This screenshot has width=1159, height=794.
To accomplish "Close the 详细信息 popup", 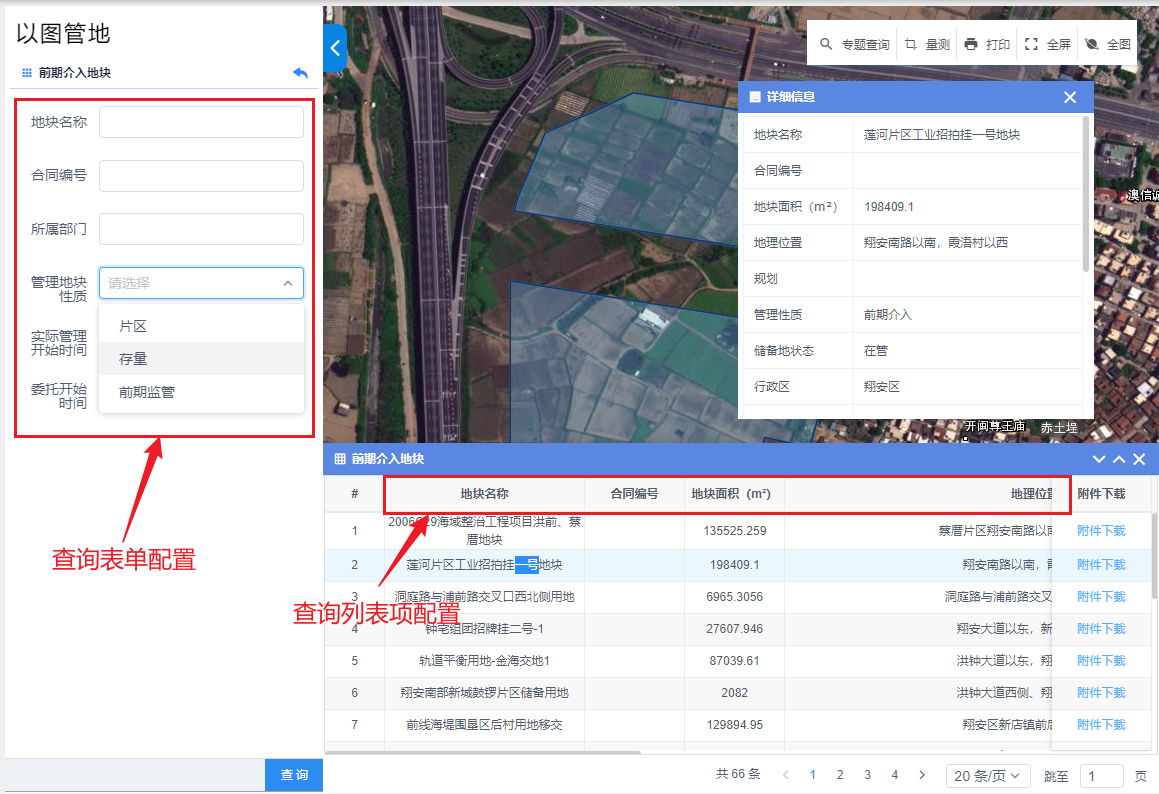I will [1070, 97].
